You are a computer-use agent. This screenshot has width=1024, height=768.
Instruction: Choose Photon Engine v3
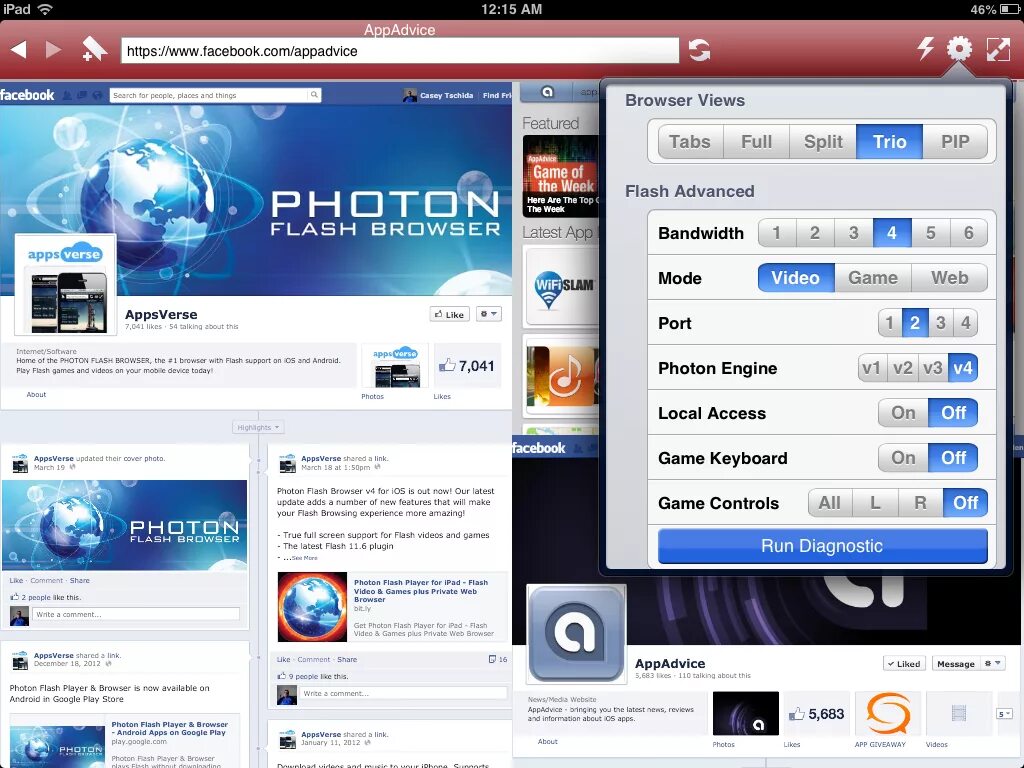[x=933, y=368]
